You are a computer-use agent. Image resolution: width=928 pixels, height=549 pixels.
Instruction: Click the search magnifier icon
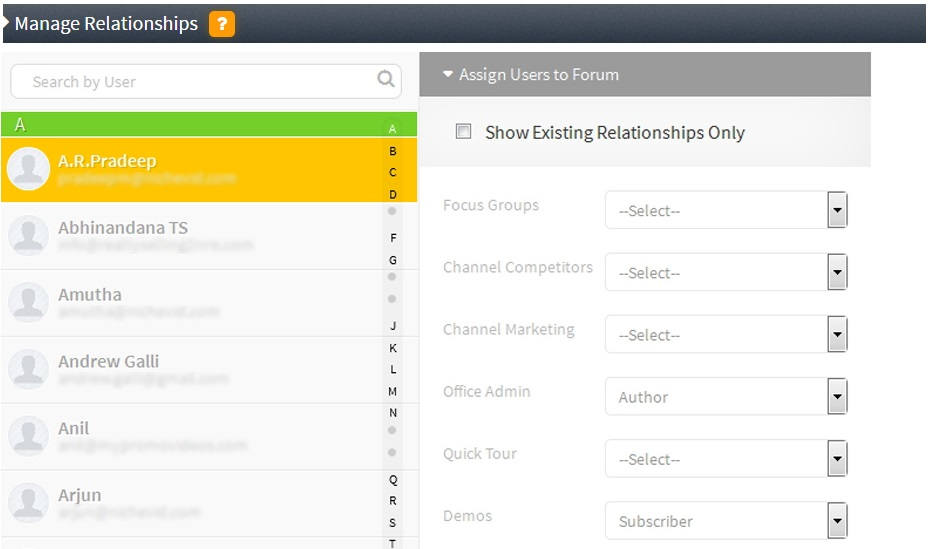tap(386, 80)
